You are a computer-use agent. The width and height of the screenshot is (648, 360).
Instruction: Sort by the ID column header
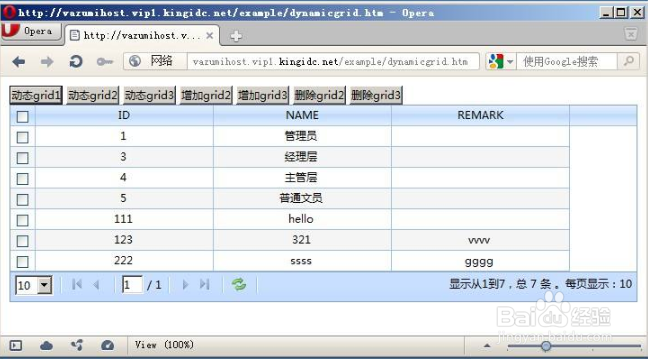(124, 115)
